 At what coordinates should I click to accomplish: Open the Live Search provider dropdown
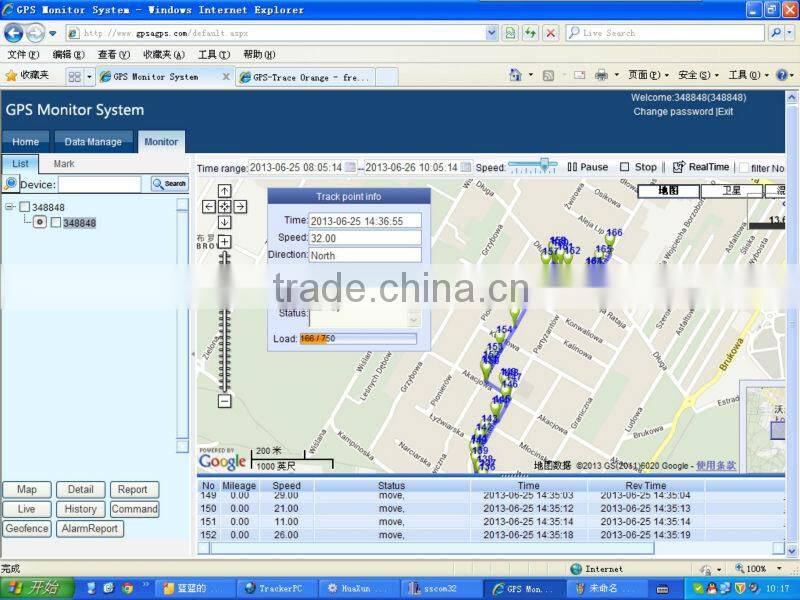click(788, 32)
